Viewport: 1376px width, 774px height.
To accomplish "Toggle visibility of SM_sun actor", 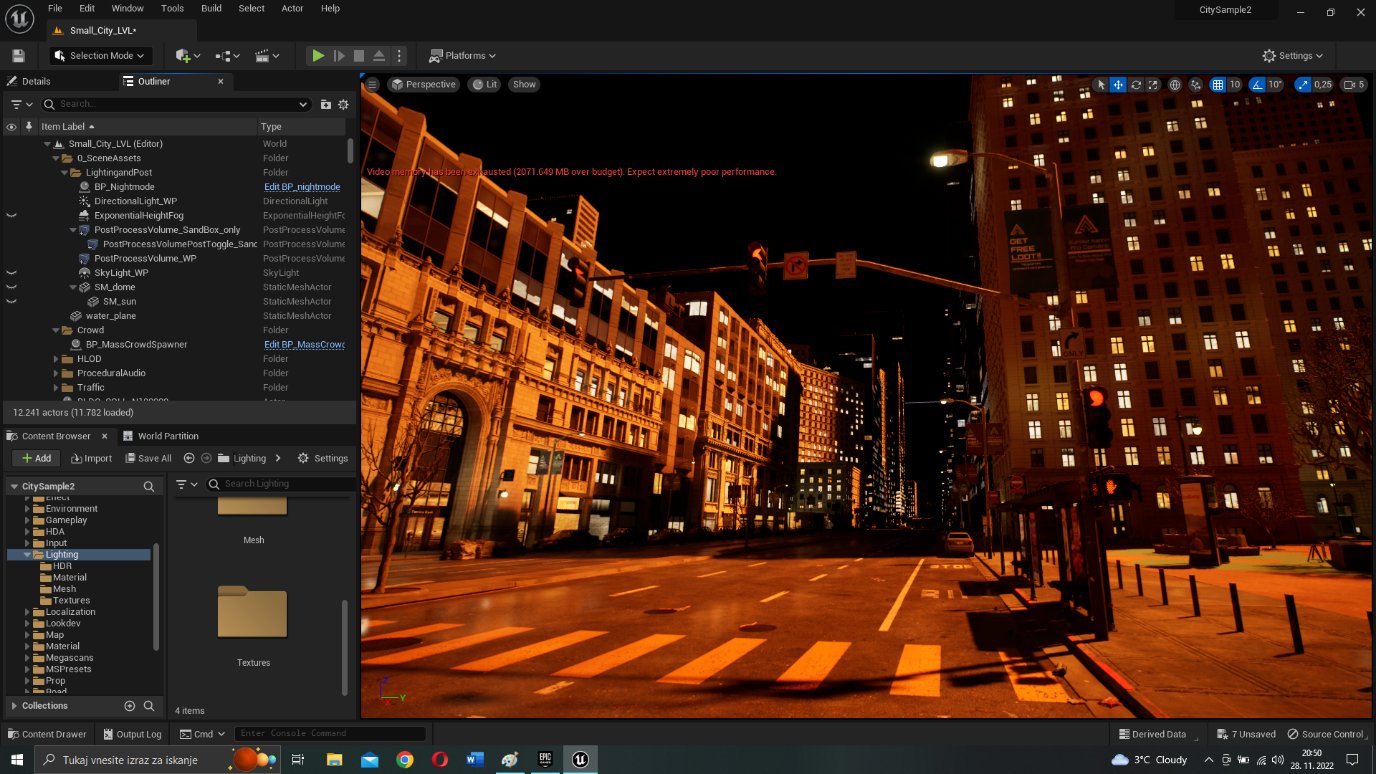I will 11,301.
